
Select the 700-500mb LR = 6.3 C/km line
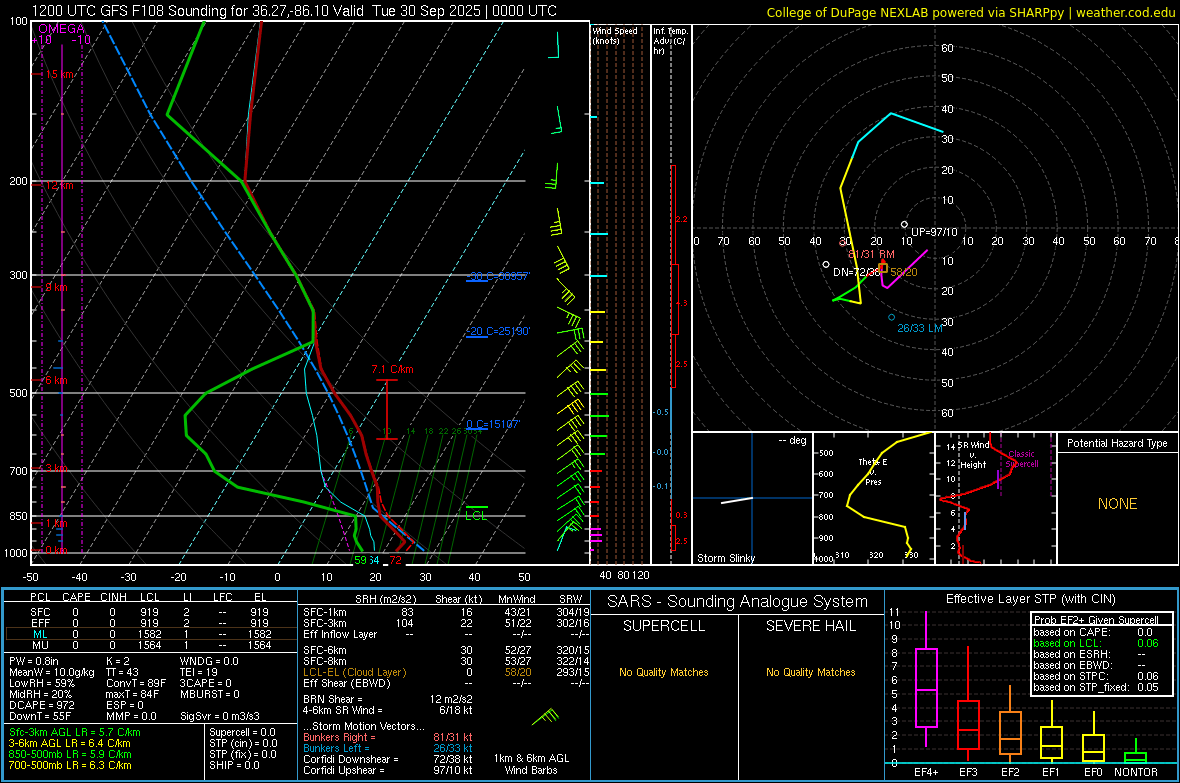click(70, 765)
